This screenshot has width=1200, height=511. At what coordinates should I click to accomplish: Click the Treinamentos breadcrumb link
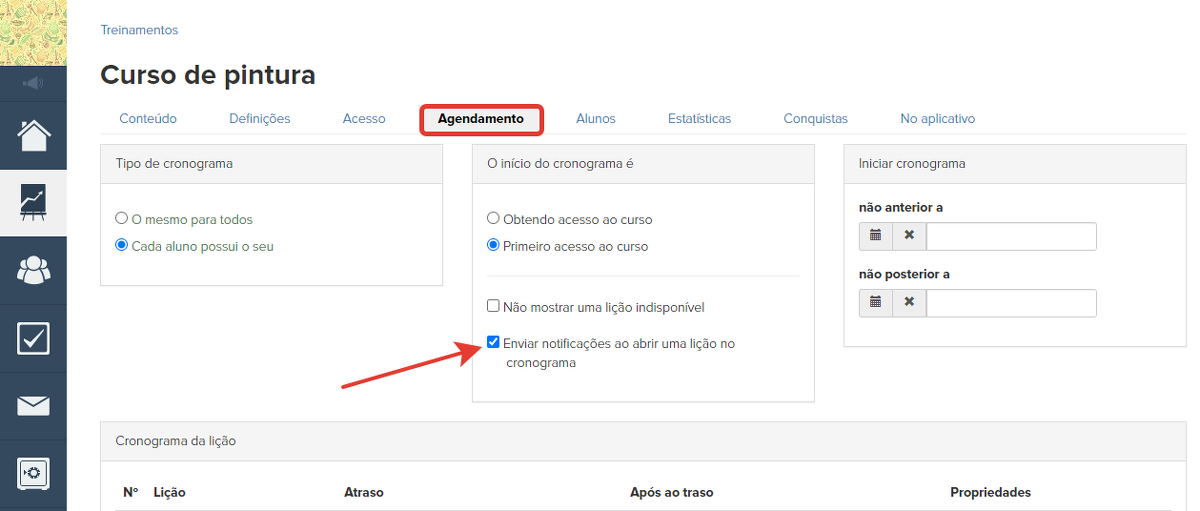tap(139, 30)
